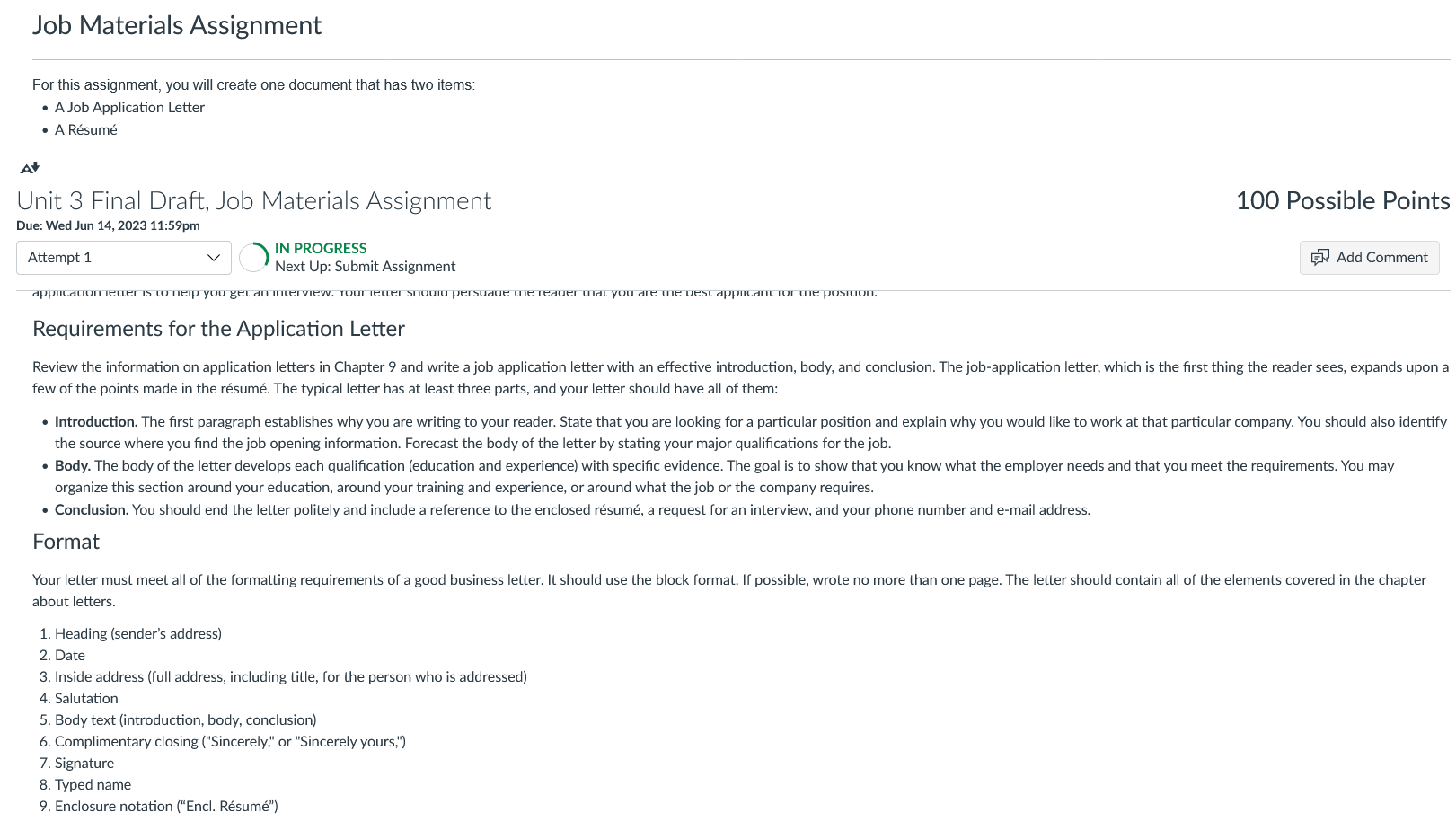Click the 'A Job Application Letter' bullet item

point(129,108)
